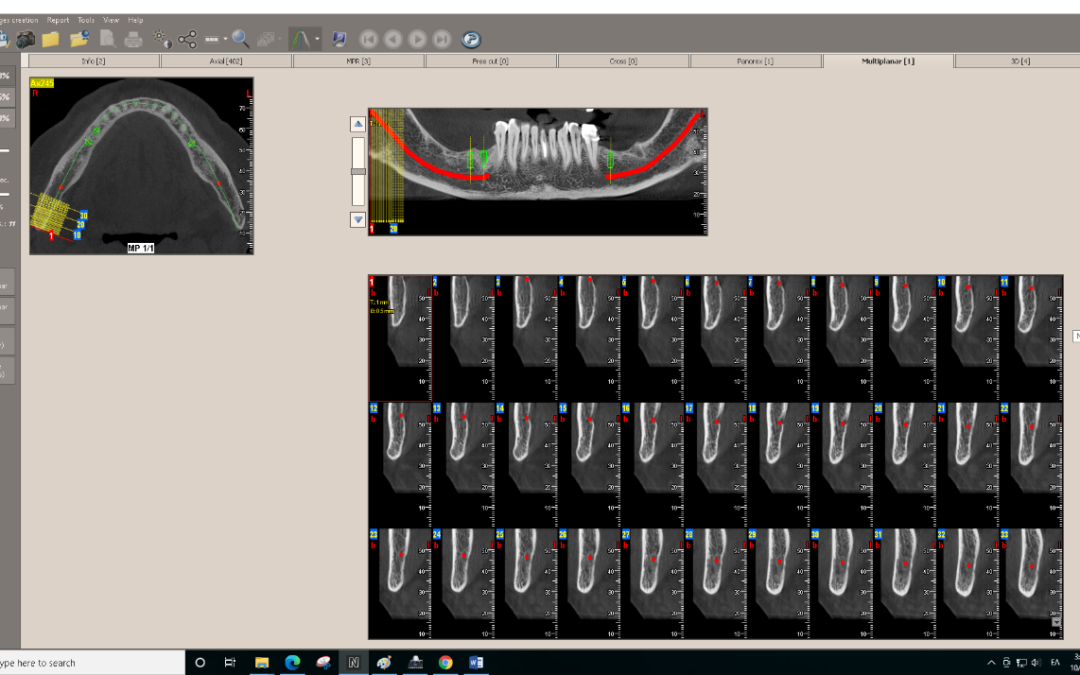Open dropdown arrow beside histogram curve icon
The width and height of the screenshot is (1080, 675).
(318, 40)
